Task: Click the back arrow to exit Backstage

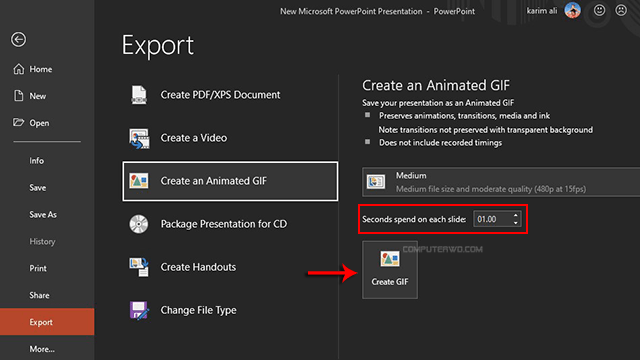Action: [x=18, y=40]
